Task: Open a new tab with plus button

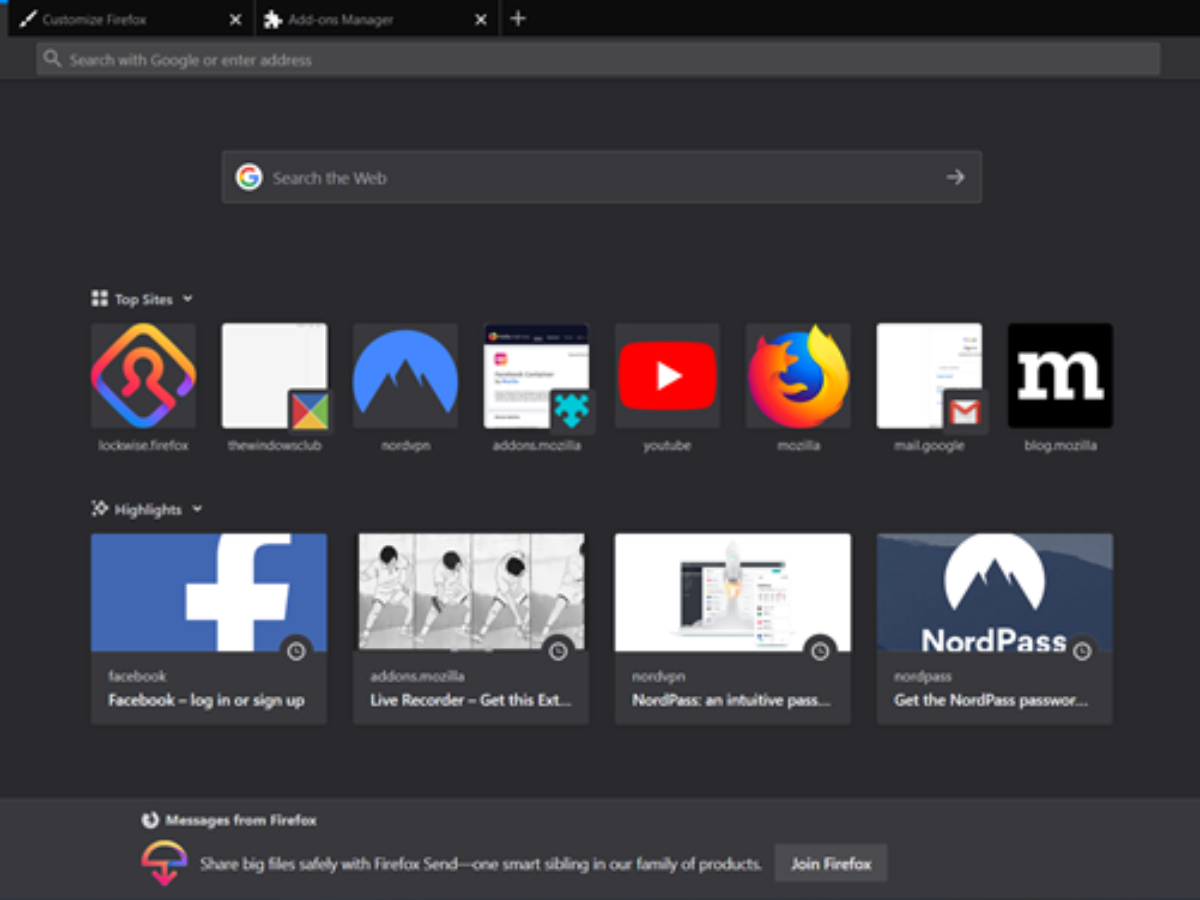Action: [x=517, y=18]
